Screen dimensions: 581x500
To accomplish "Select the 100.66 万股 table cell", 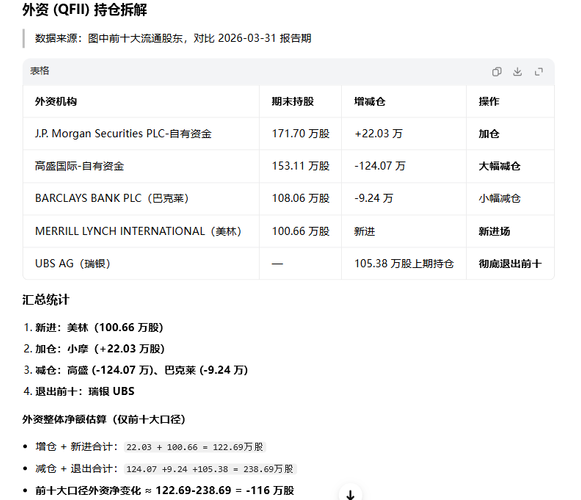I will point(301,231).
